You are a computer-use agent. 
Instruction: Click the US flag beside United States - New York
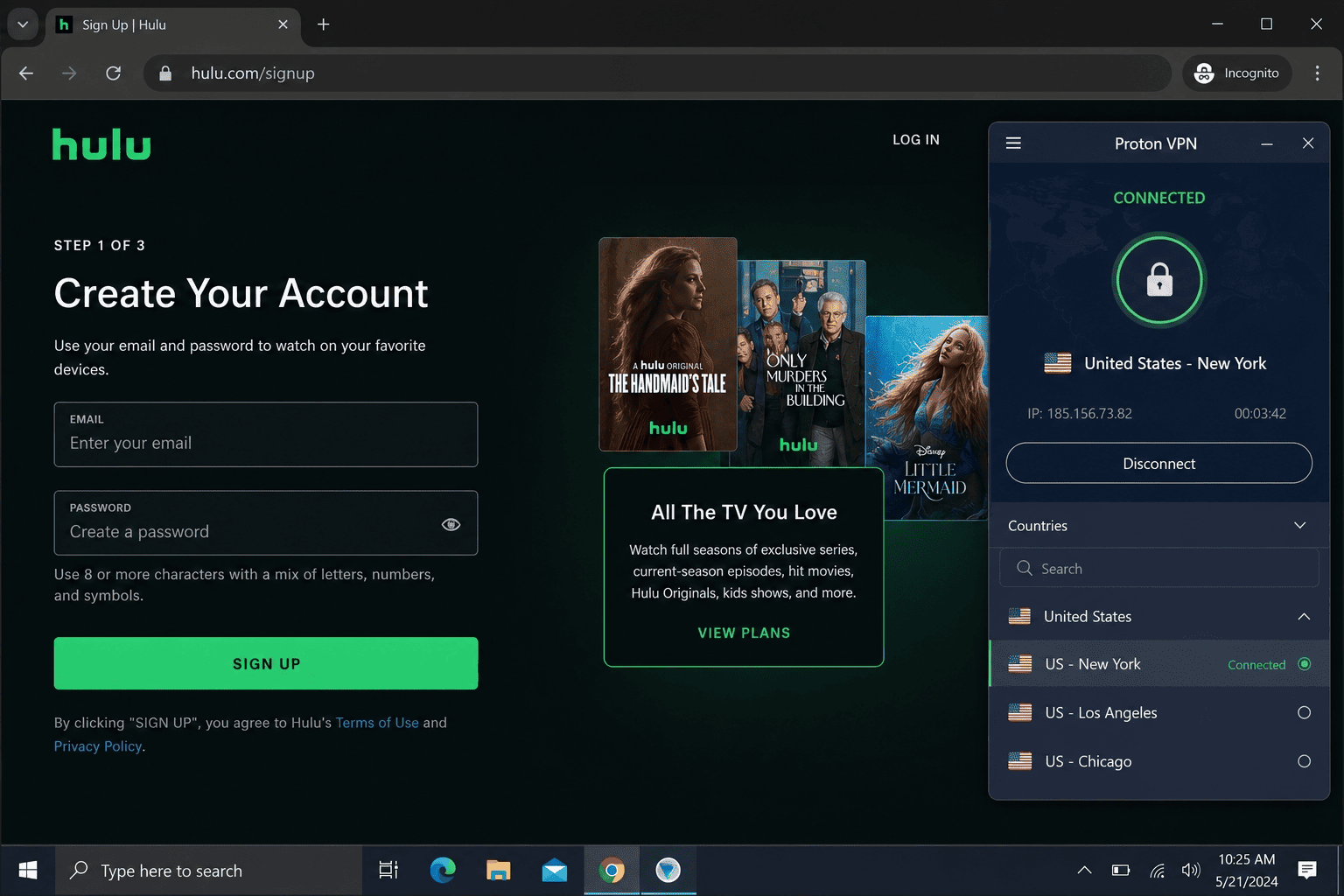tap(1058, 363)
